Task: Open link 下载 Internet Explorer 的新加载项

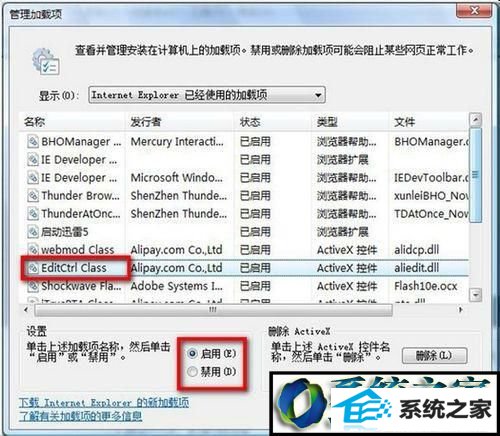Action: tap(104, 403)
